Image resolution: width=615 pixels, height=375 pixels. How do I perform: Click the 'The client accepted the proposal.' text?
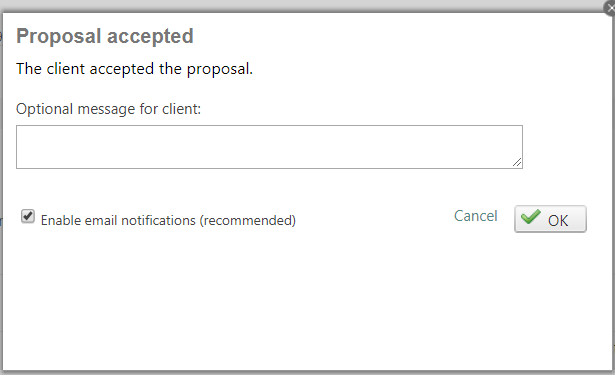(135, 69)
